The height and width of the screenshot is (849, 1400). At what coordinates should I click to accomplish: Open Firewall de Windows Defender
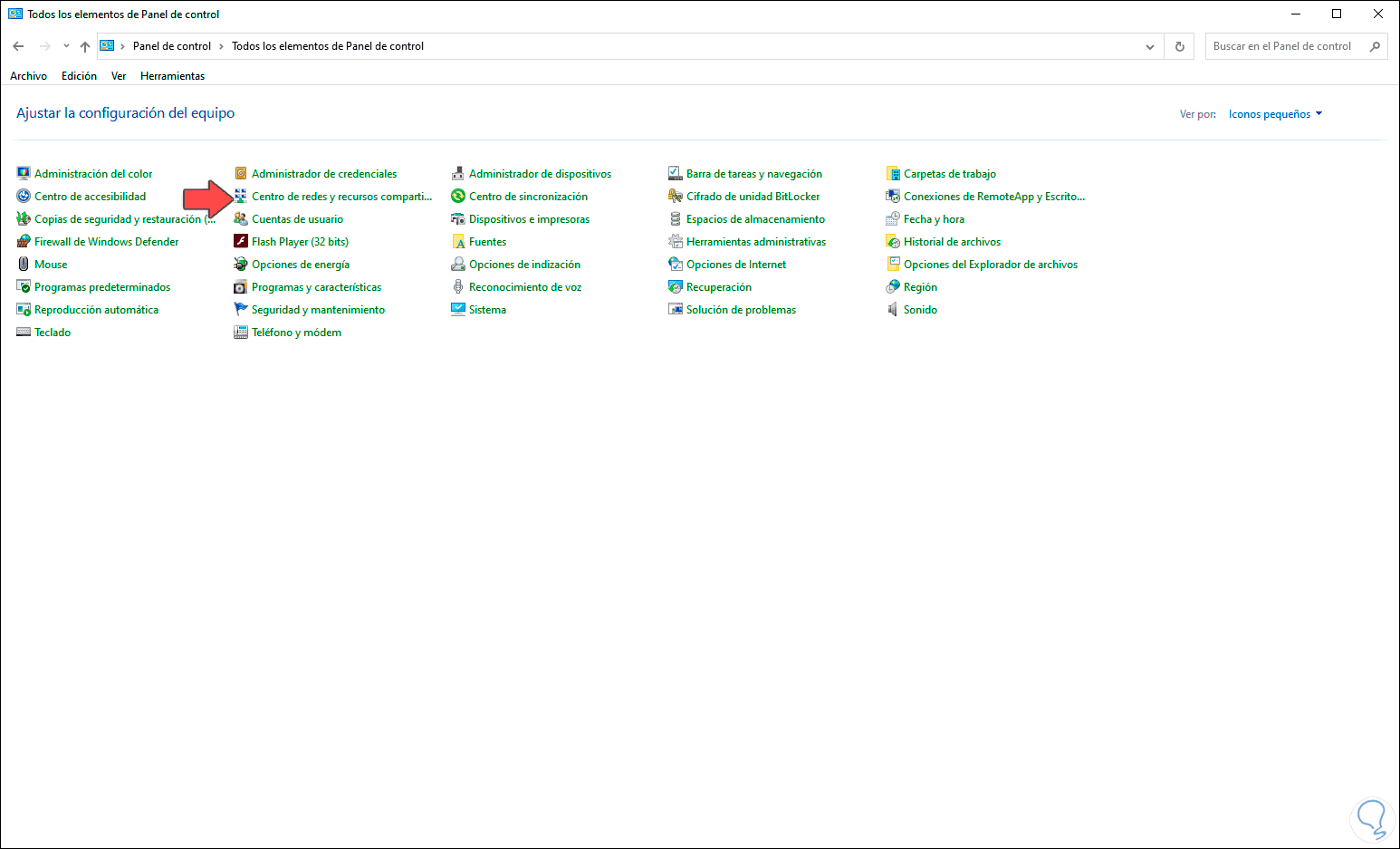coord(106,241)
